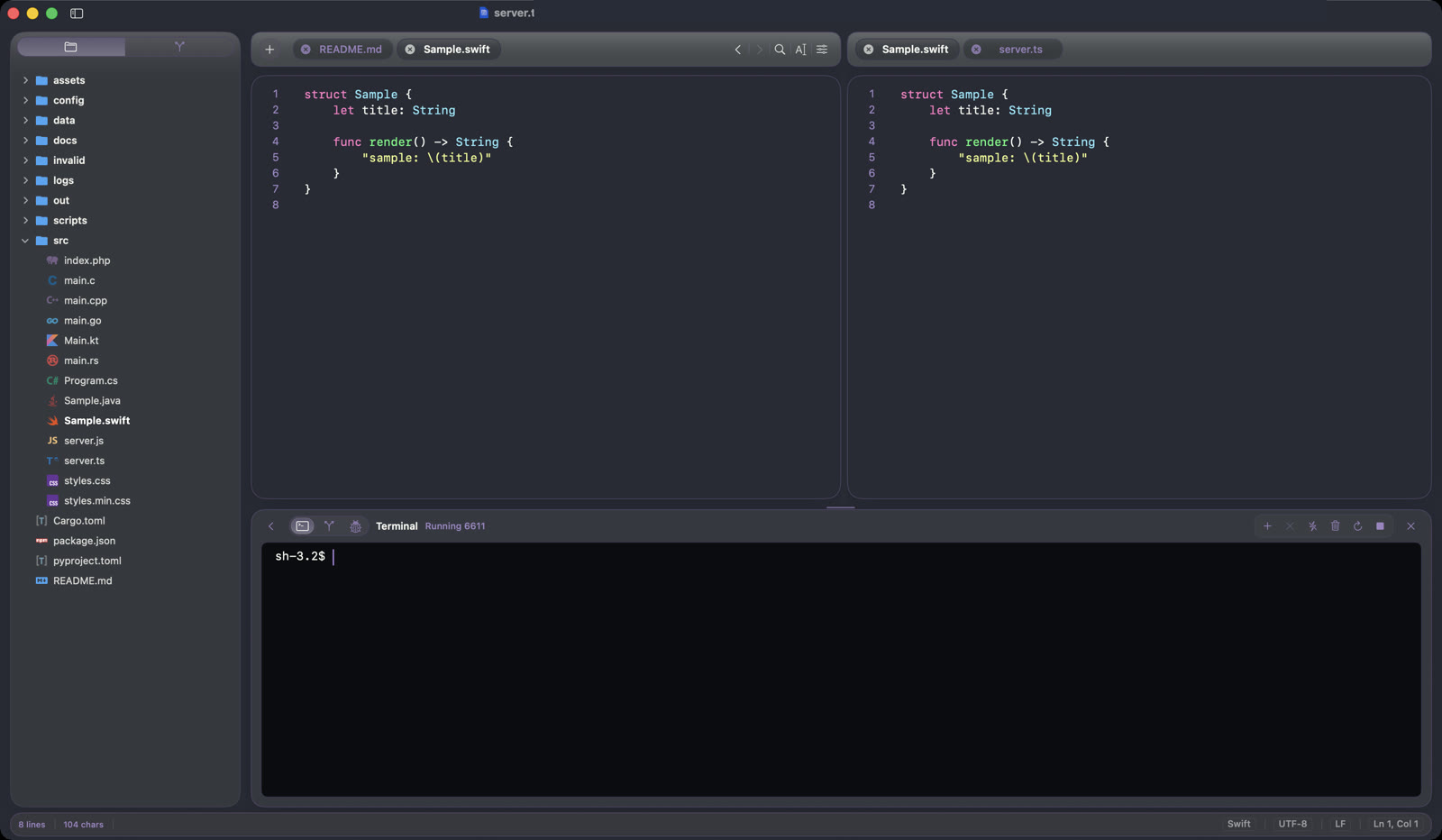Expand the invalid folder
Screen dimensions: 1442x840
click(x=25, y=160)
